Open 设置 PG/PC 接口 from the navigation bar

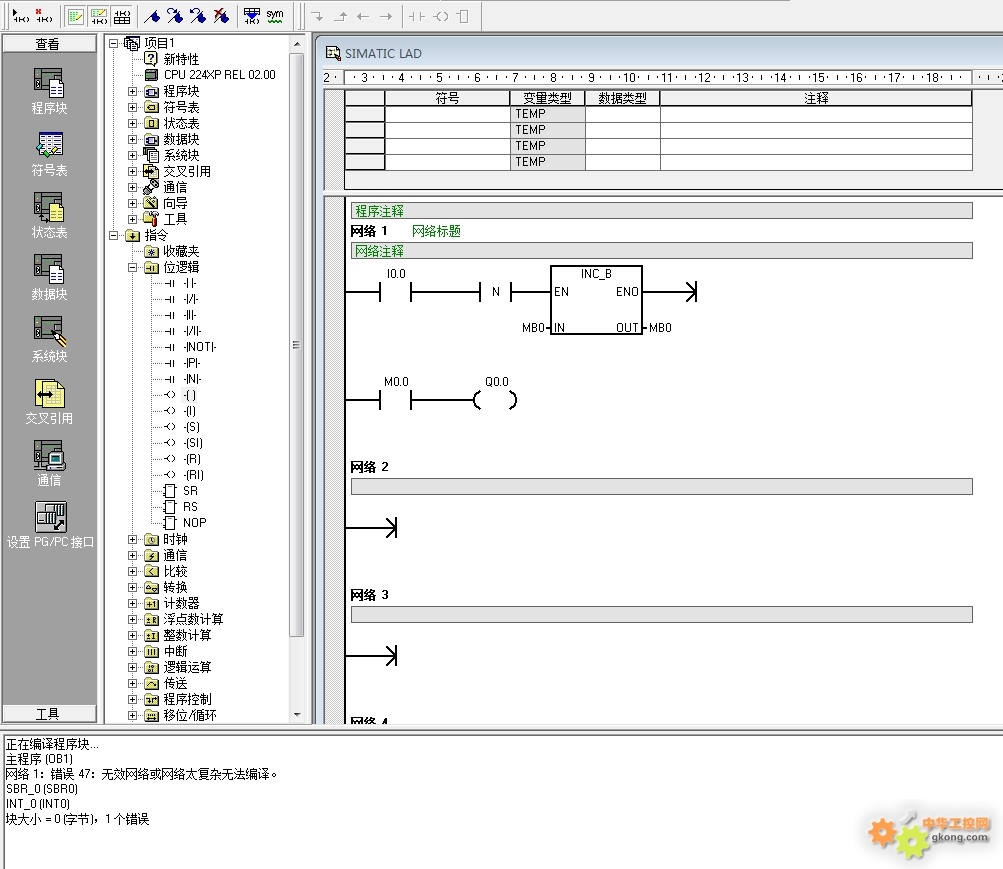pyautogui.click(x=50, y=526)
